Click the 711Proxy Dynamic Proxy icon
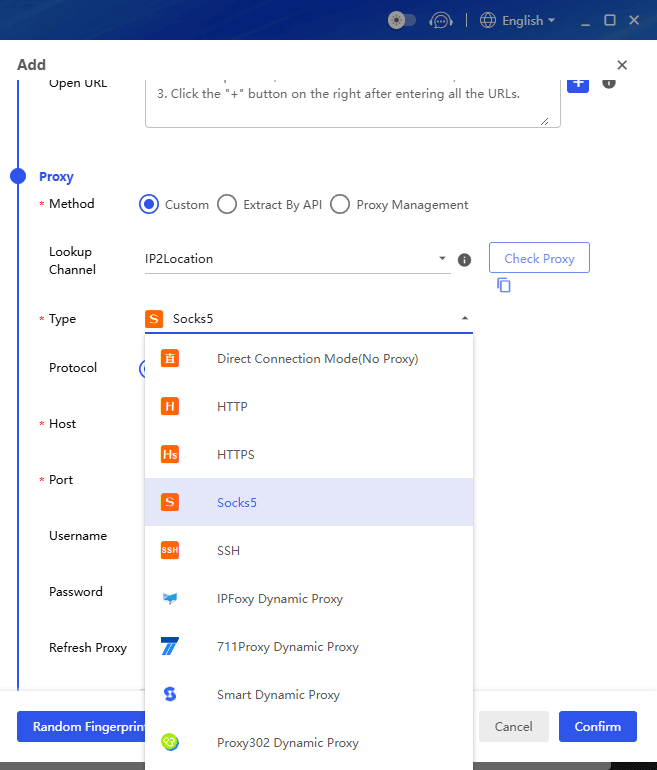This screenshot has width=657, height=770. [x=170, y=646]
